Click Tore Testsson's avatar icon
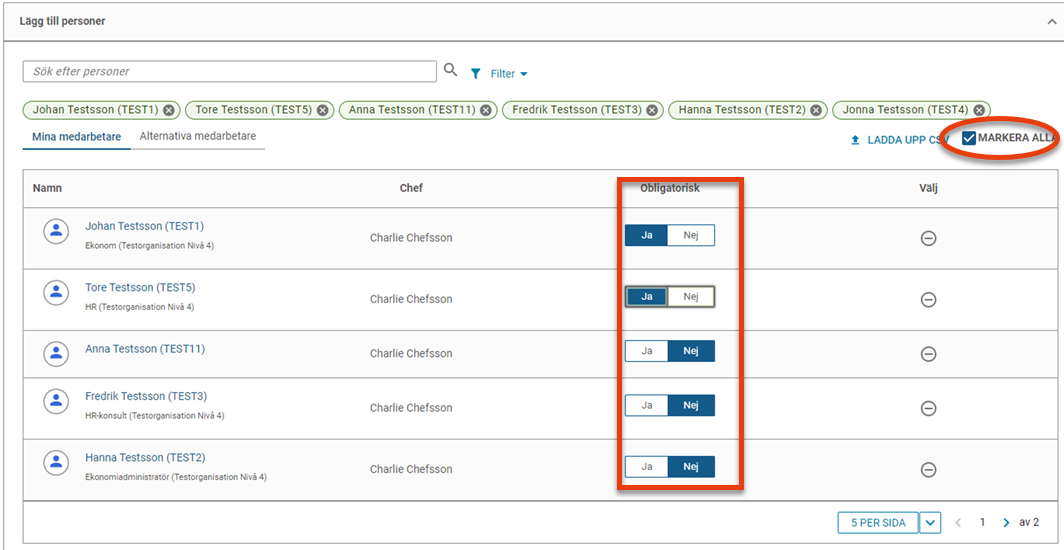The image size is (1064, 550). tap(56, 292)
